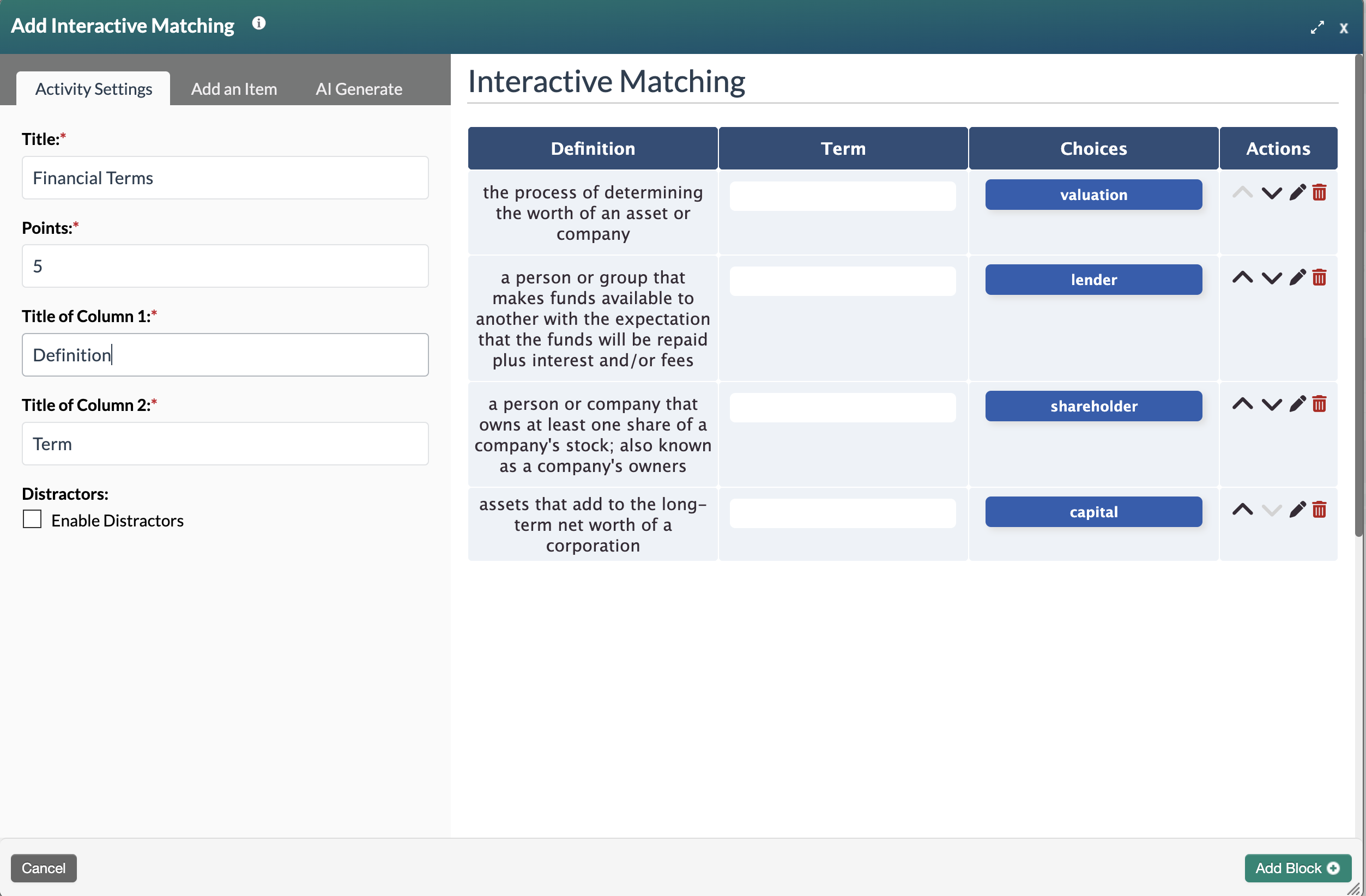
Task: Delete the shareholder row
Action: pyautogui.click(x=1319, y=404)
